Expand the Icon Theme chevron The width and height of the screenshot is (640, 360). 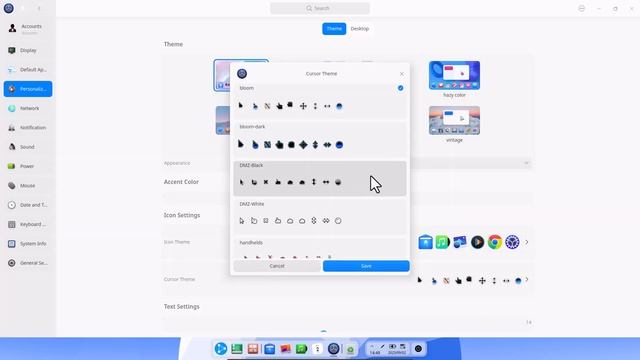[x=527, y=242]
